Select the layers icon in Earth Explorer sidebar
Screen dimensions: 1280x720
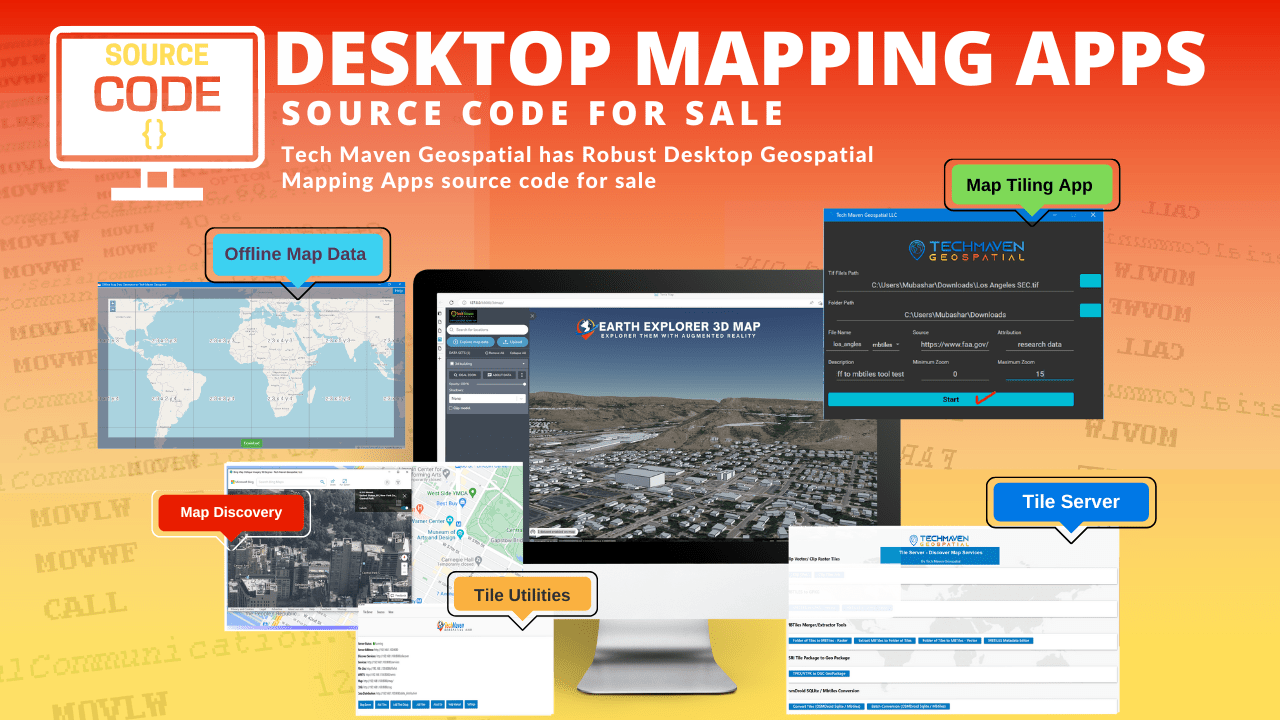tap(439, 339)
